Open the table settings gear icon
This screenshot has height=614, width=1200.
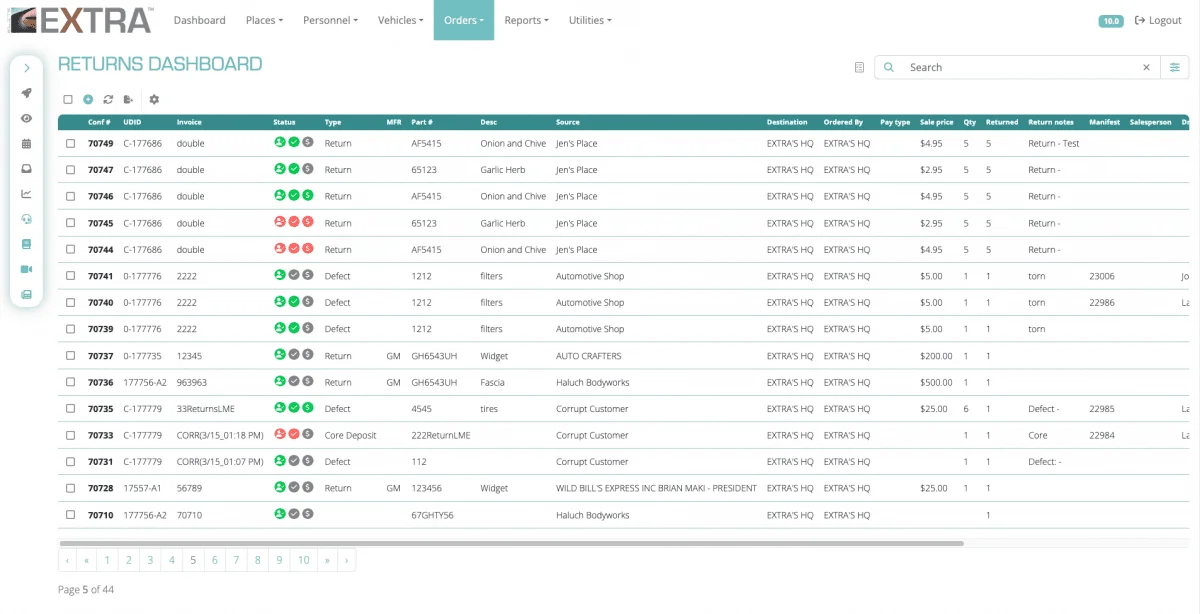tap(154, 99)
